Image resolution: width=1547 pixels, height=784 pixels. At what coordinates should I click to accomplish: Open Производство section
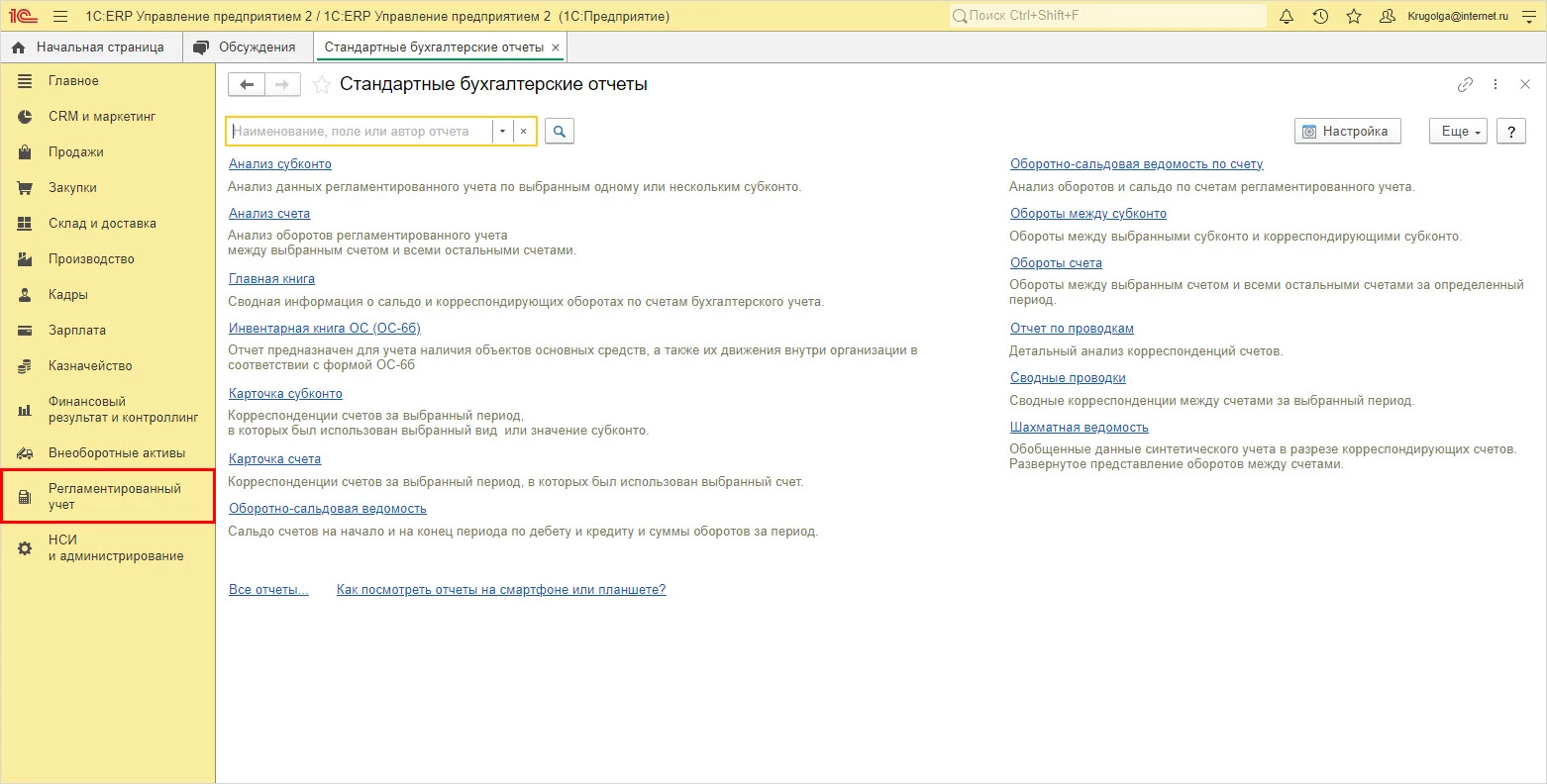coord(108,259)
